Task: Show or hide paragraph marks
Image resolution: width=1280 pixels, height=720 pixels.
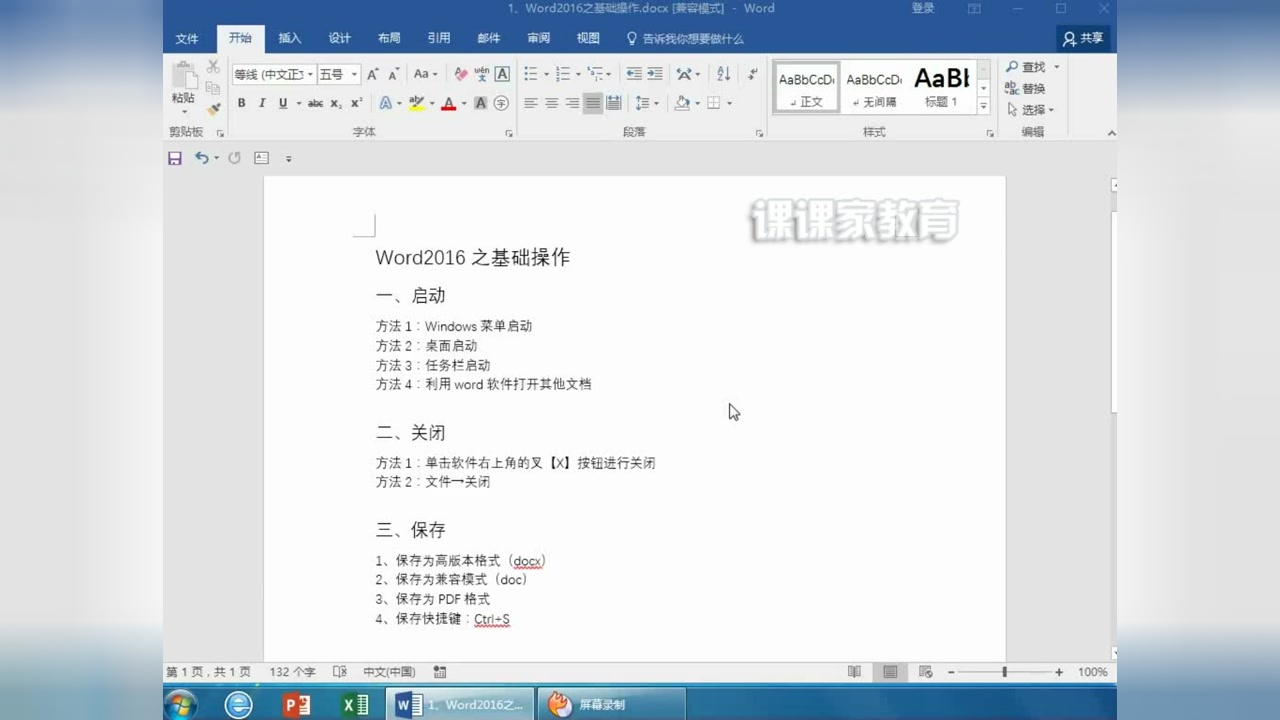Action: (x=753, y=74)
